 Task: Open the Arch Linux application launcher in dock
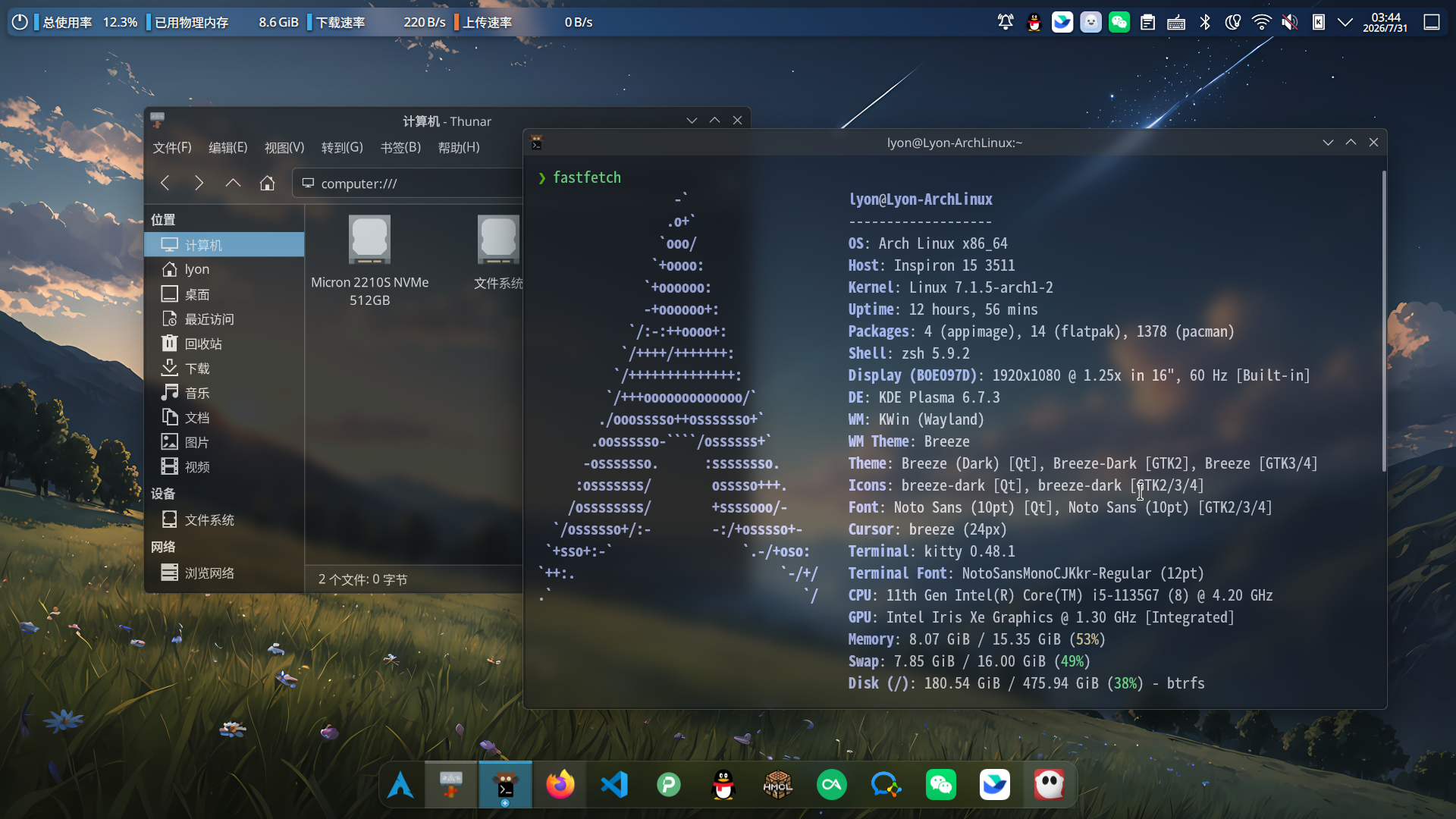pos(400,785)
